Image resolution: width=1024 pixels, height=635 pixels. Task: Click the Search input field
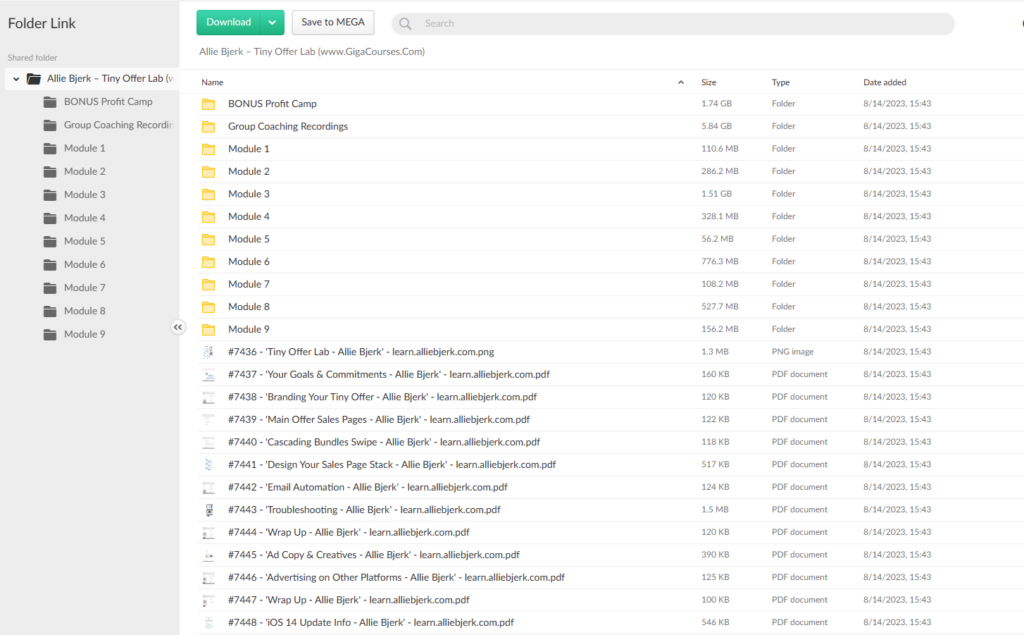click(680, 24)
